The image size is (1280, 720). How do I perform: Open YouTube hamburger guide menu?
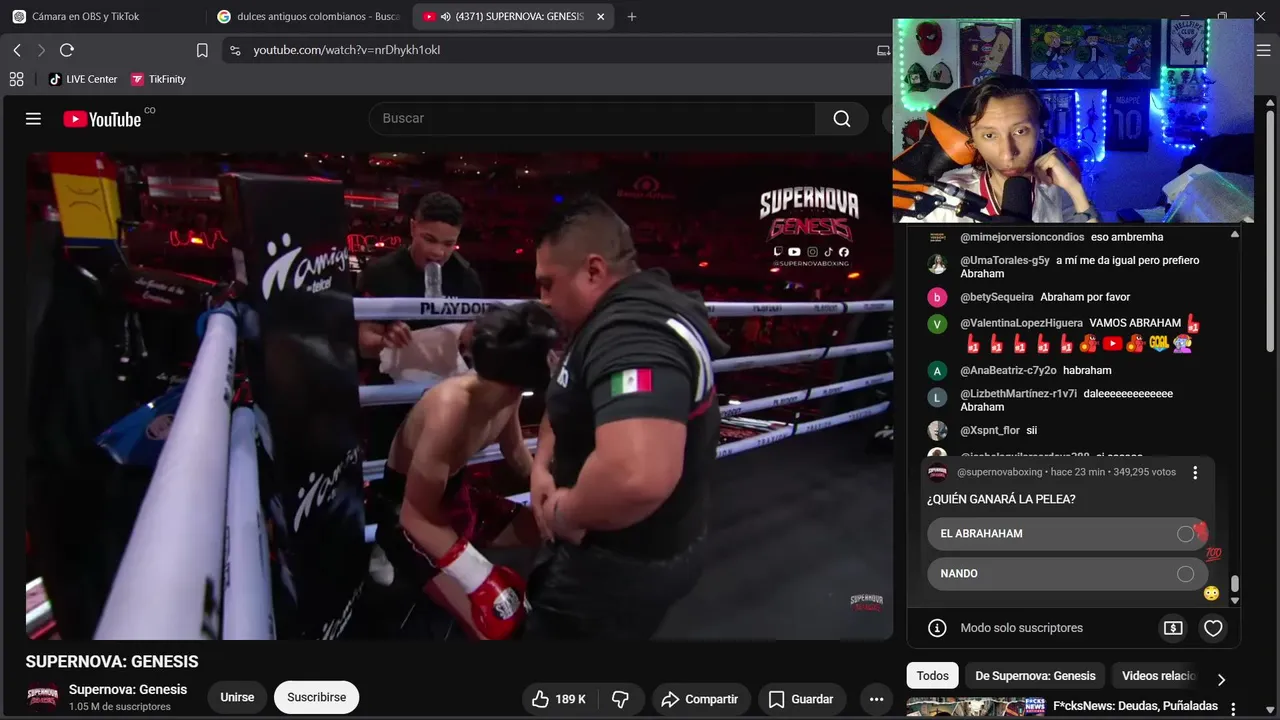click(33, 119)
